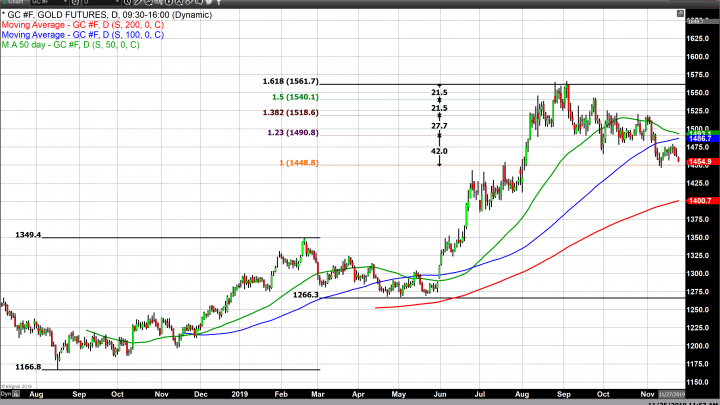Image resolution: width=720 pixels, height=405 pixels.
Task: Click the 1.382 (1518.6) Fibonacci label
Action: tap(291, 114)
